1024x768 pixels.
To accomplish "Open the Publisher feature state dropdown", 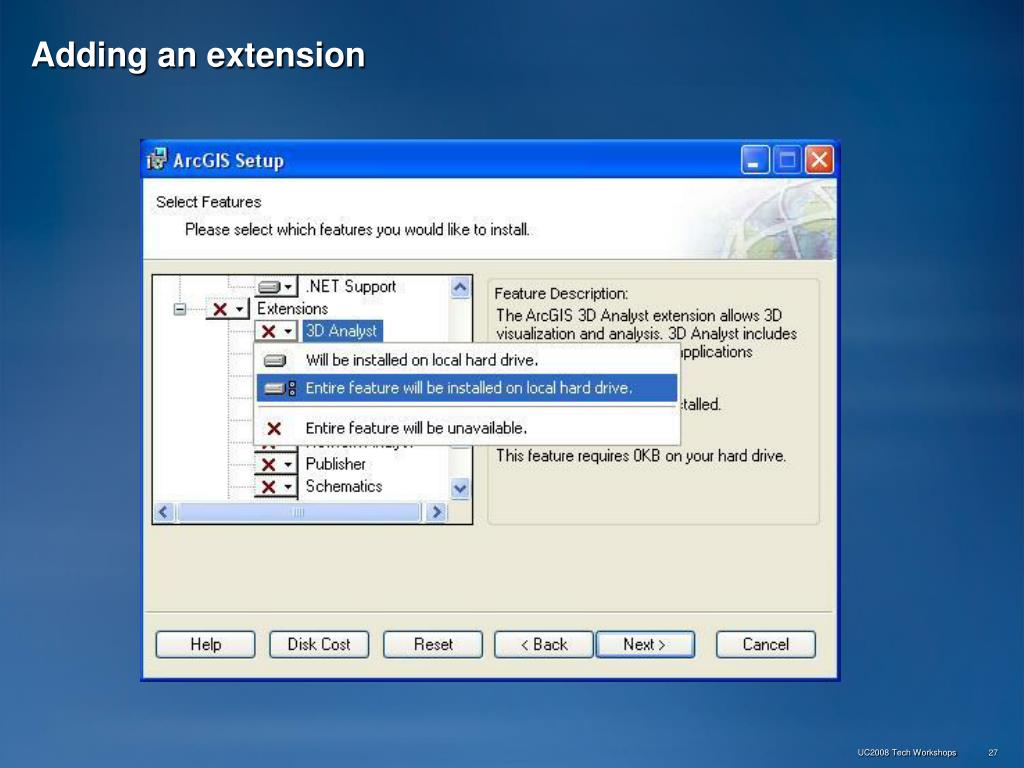I will [x=276, y=464].
